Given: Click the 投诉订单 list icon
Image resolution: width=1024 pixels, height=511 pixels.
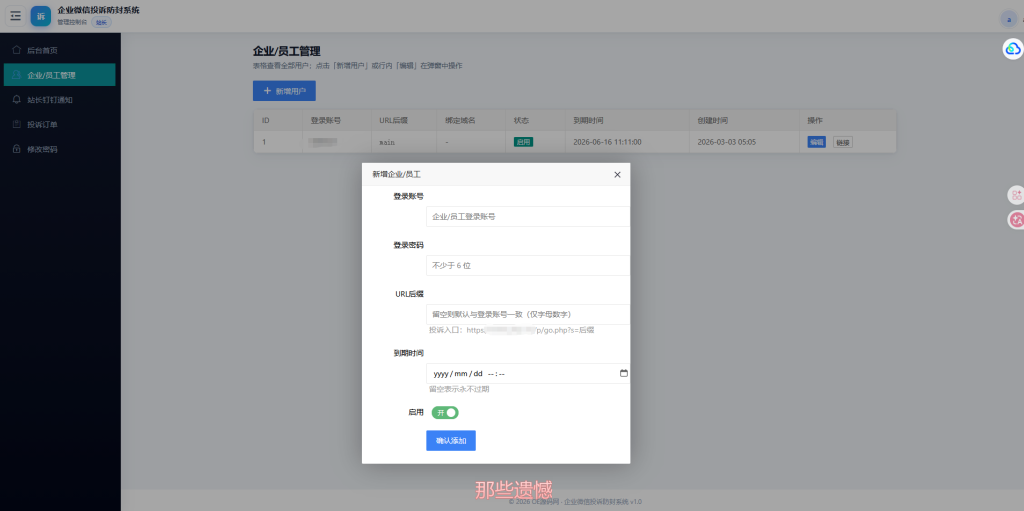Looking at the screenshot, I should (17, 124).
